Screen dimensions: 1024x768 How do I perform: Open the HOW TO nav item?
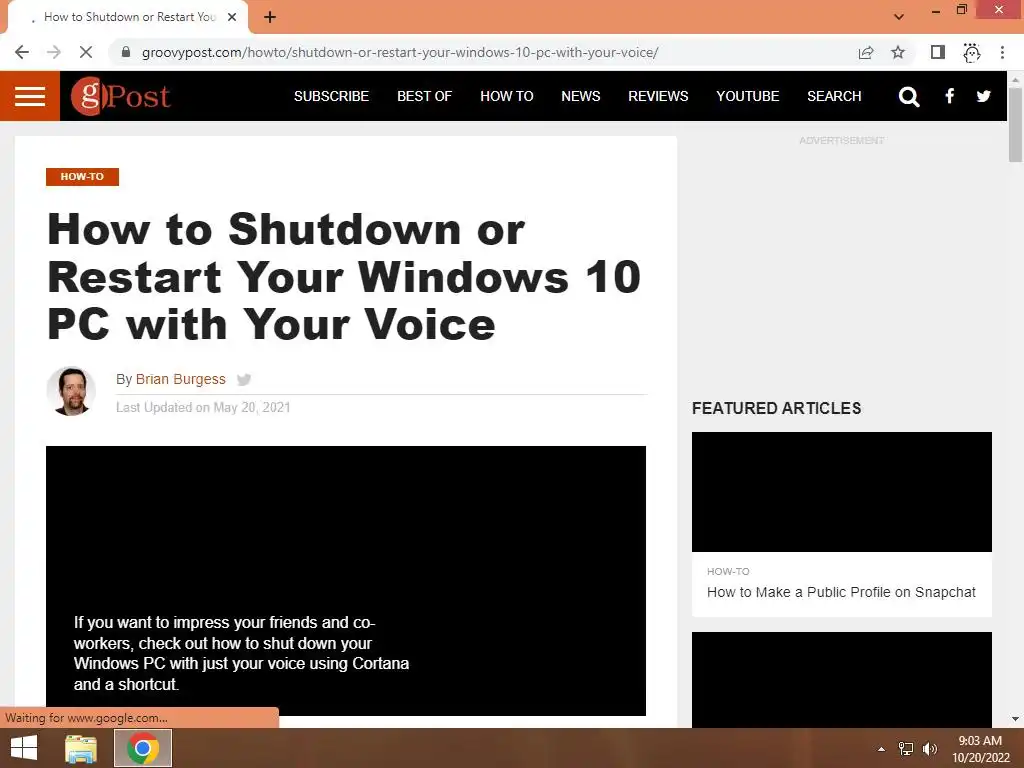click(x=507, y=96)
